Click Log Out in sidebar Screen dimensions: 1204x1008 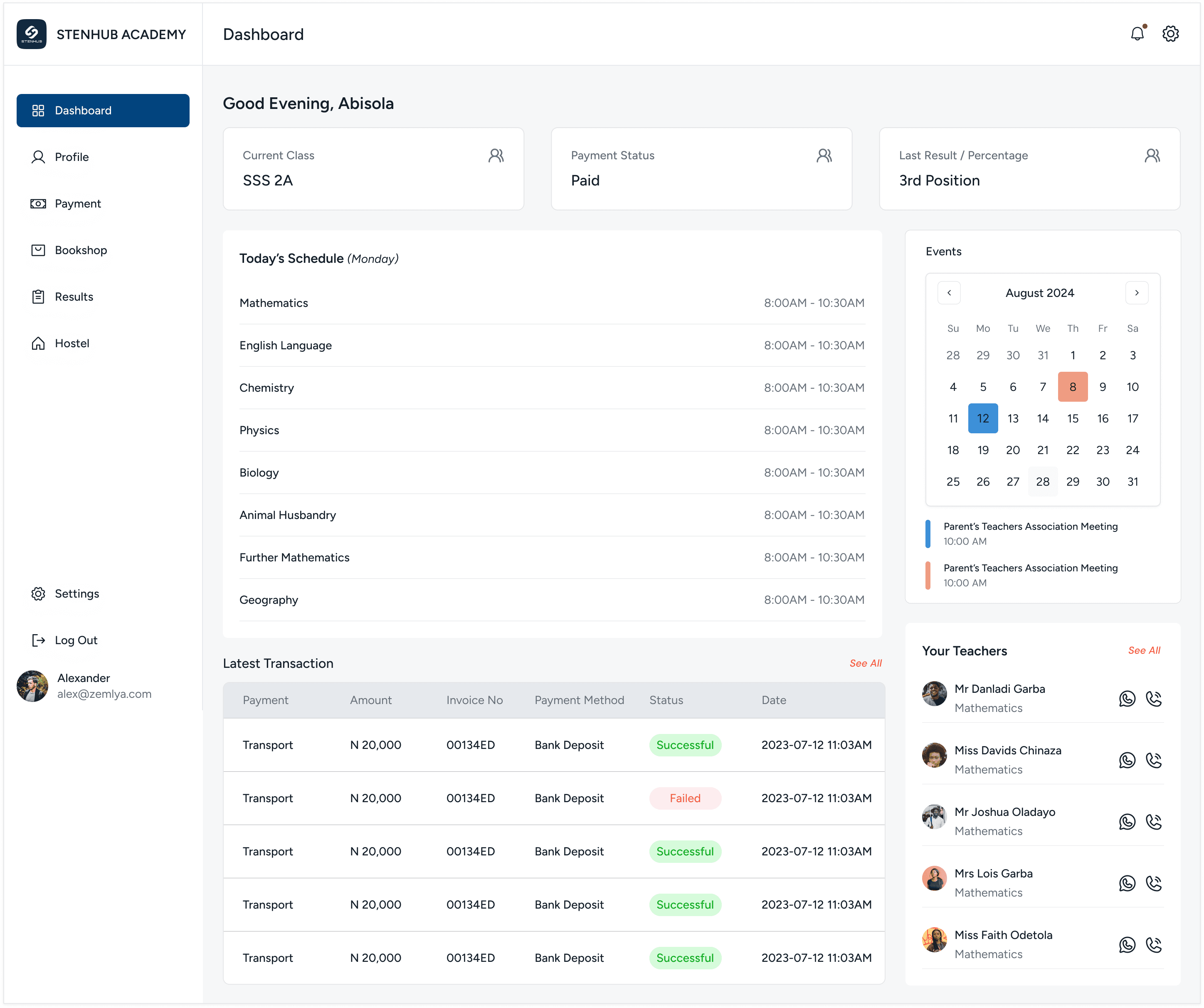pyautogui.click(x=76, y=640)
